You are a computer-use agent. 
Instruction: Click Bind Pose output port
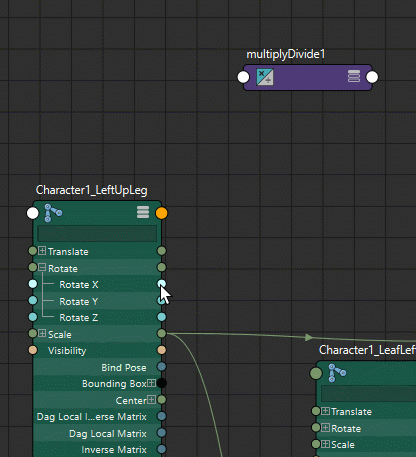(162, 366)
